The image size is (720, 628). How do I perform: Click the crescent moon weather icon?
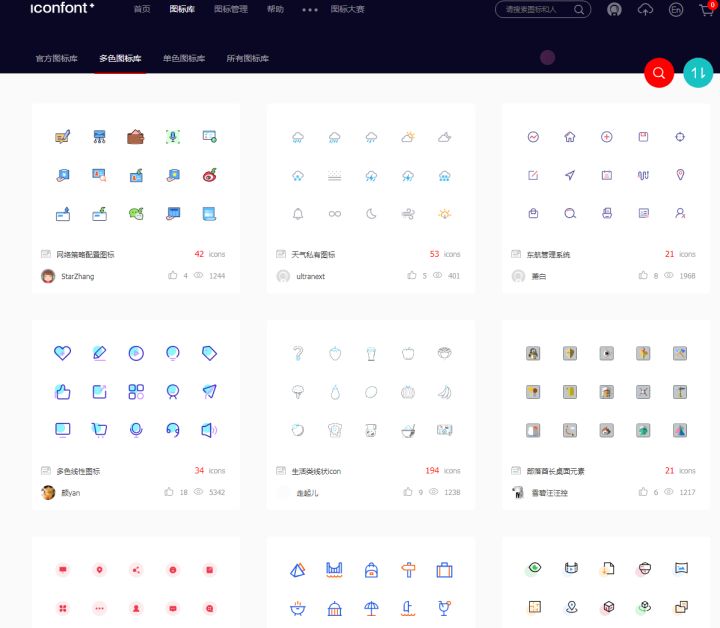pyautogui.click(x=371, y=213)
